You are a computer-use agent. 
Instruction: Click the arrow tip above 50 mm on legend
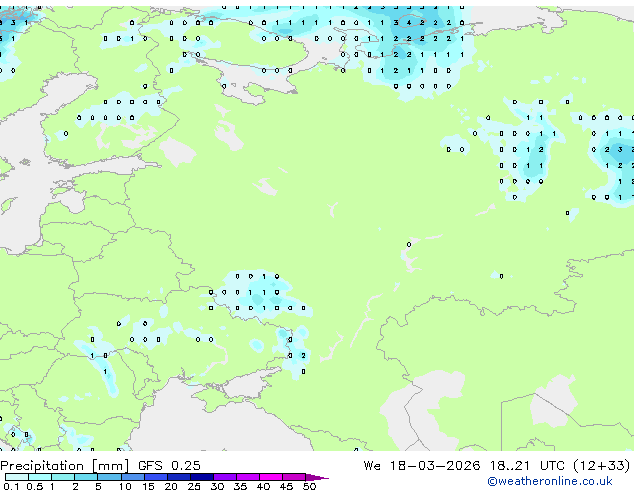(x=317, y=477)
